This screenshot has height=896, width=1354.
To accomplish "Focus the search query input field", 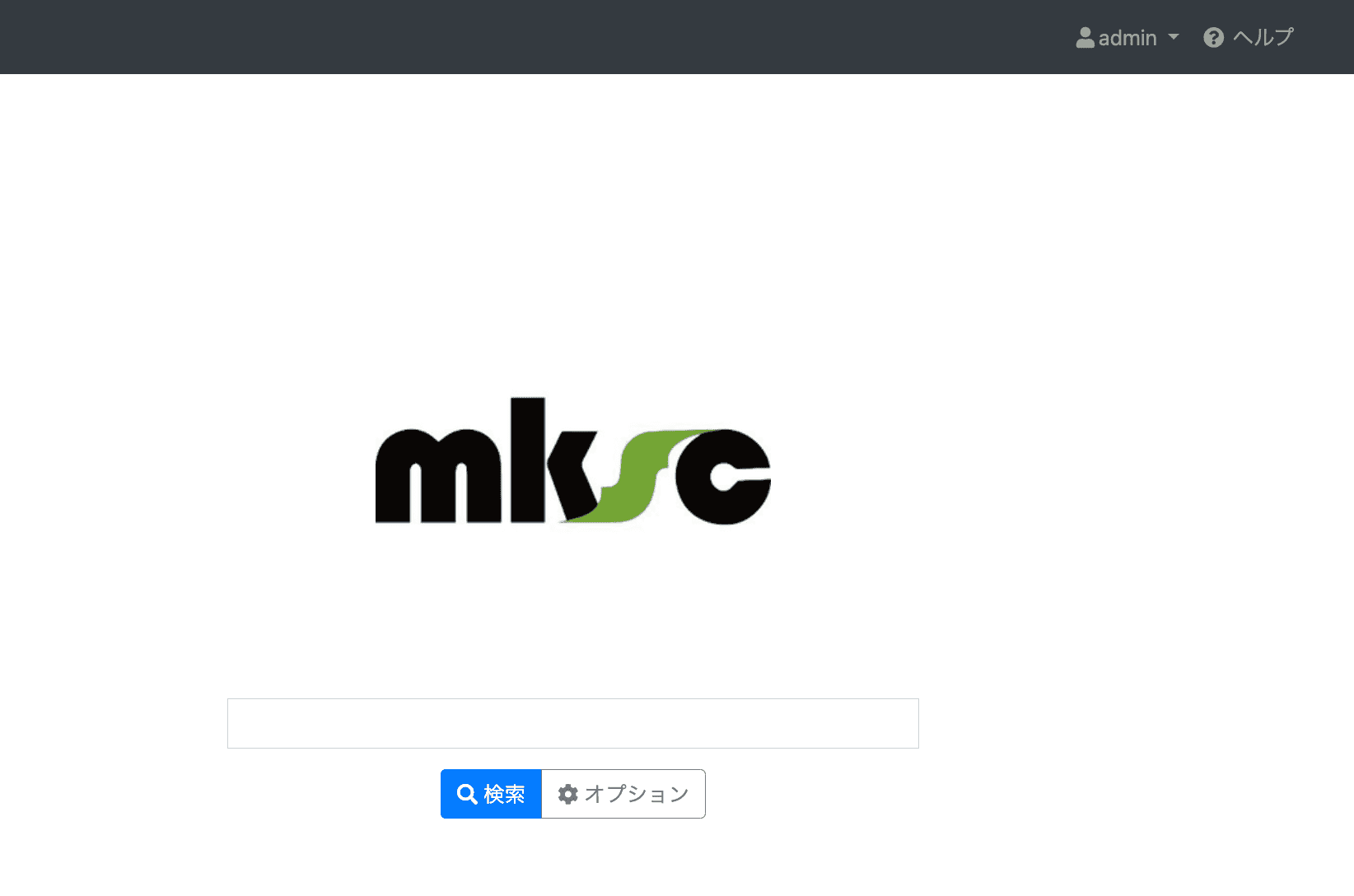I will click(573, 724).
